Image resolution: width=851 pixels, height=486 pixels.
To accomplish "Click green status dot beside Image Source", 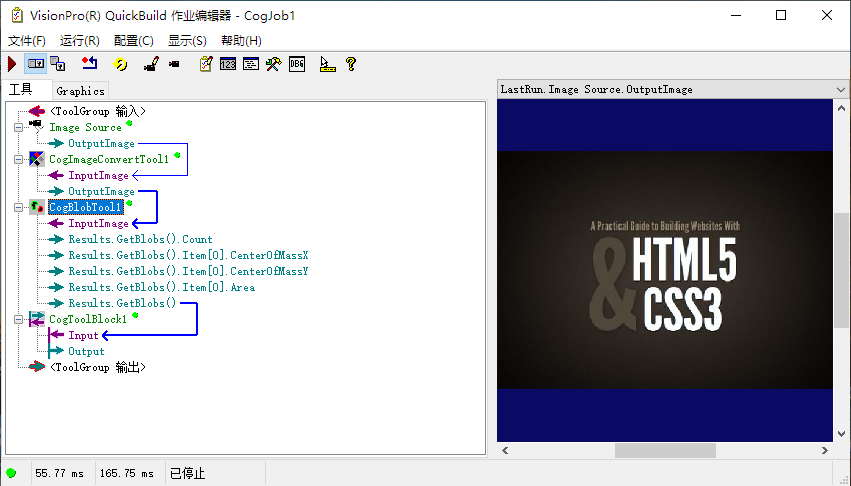I will tap(129, 123).
